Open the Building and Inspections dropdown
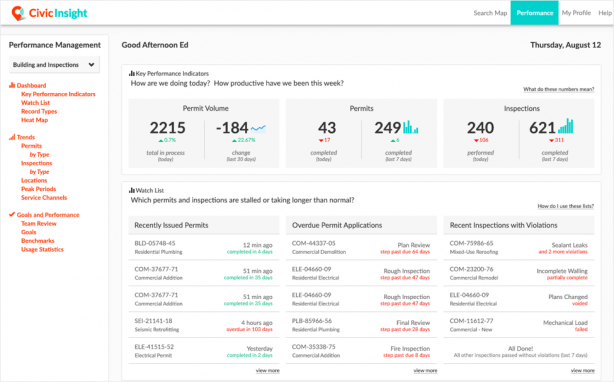 click(x=54, y=65)
